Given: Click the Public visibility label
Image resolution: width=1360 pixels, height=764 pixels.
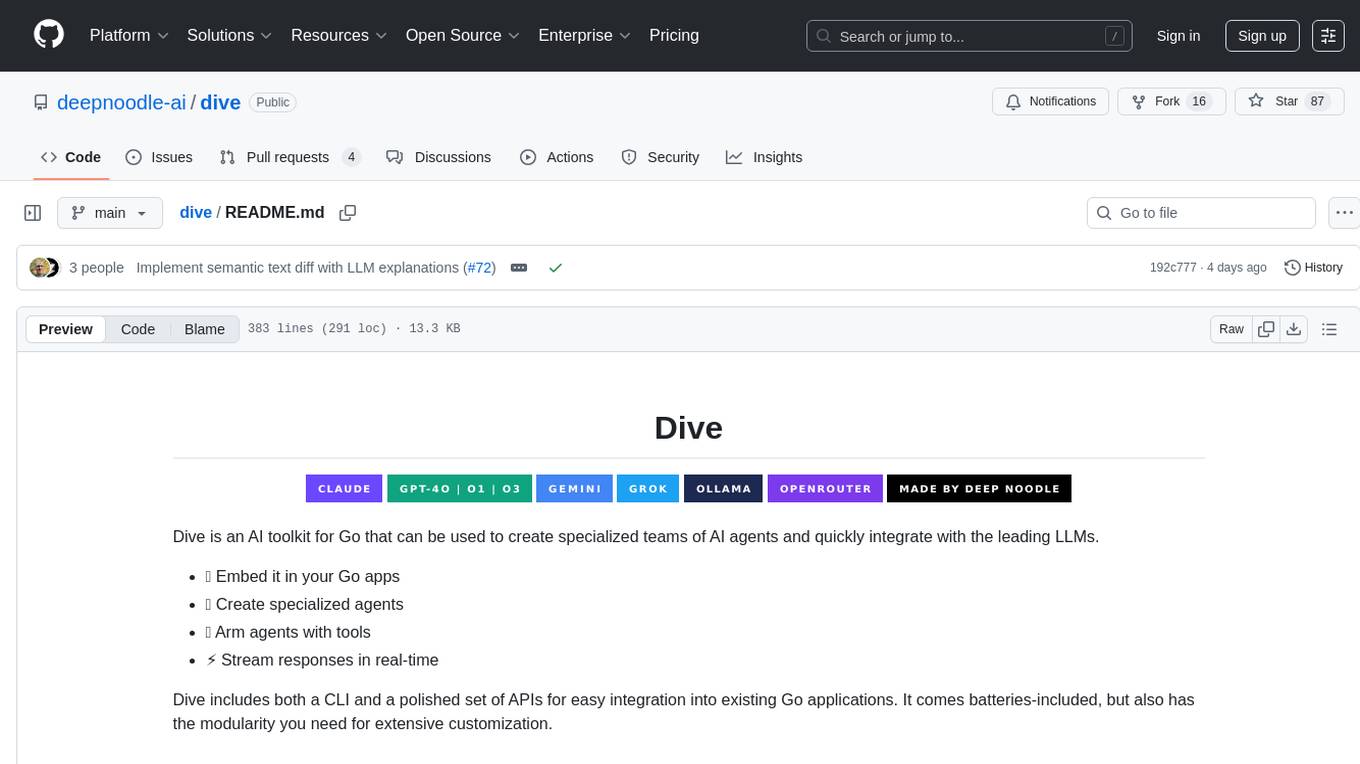Looking at the screenshot, I should click(273, 102).
